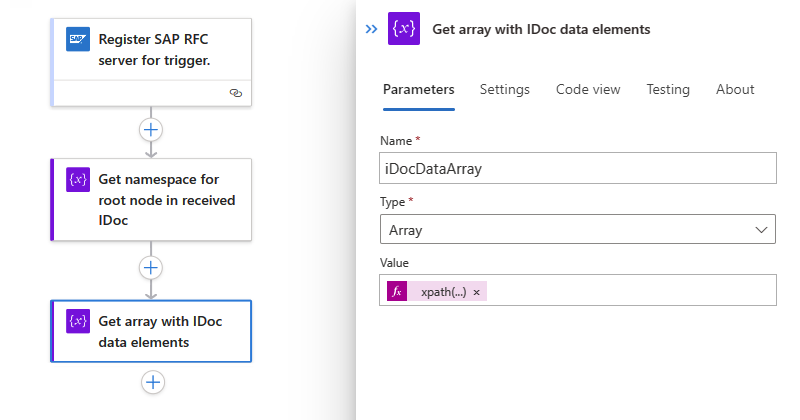Click the Name field containing iDocDataArray
The height and width of the screenshot is (420, 800).
[578, 168]
